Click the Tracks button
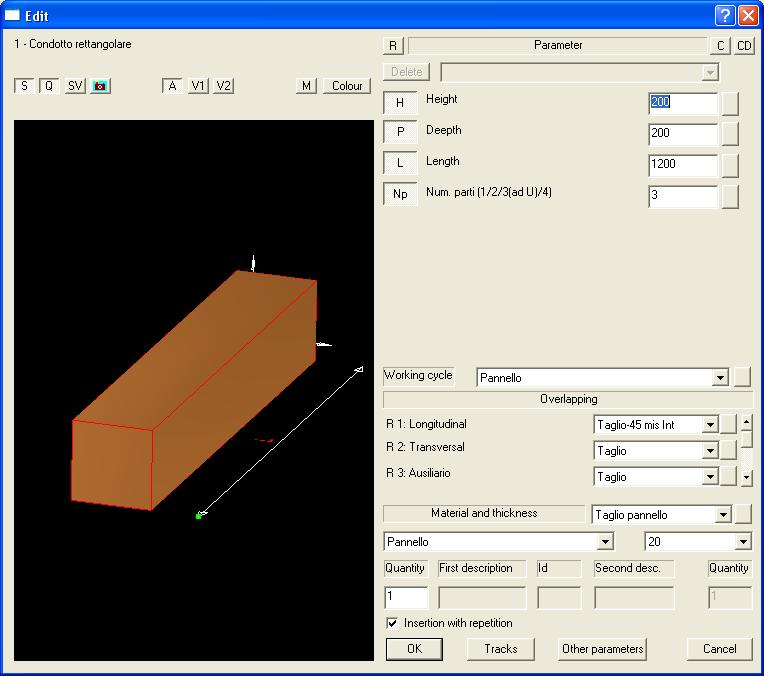The height and width of the screenshot is (676, 764). tap(500, 649)
